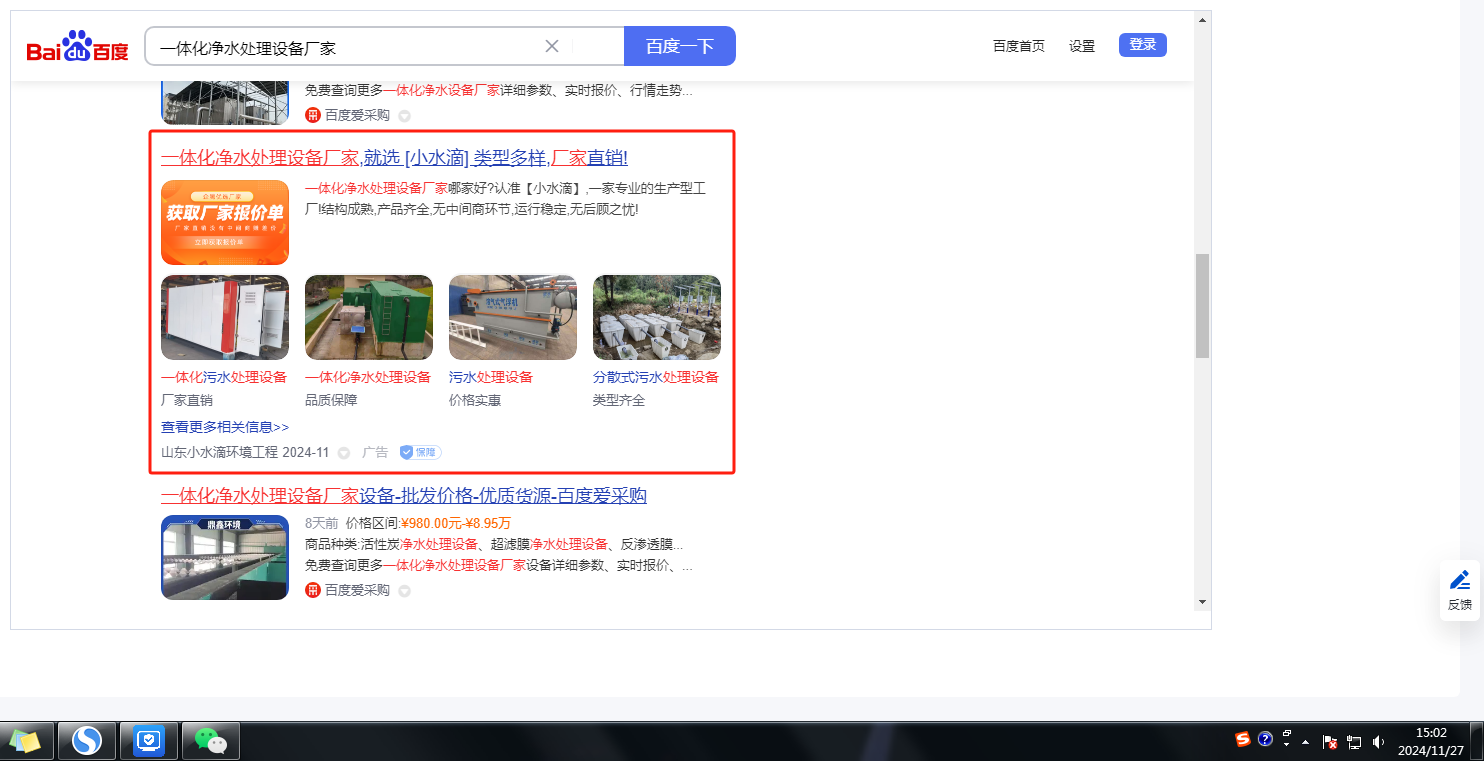Expand dropdown next to top 百度爱采购 source
The height and width of the screenshot is (761, 1484).
click(x=404, y=116)
